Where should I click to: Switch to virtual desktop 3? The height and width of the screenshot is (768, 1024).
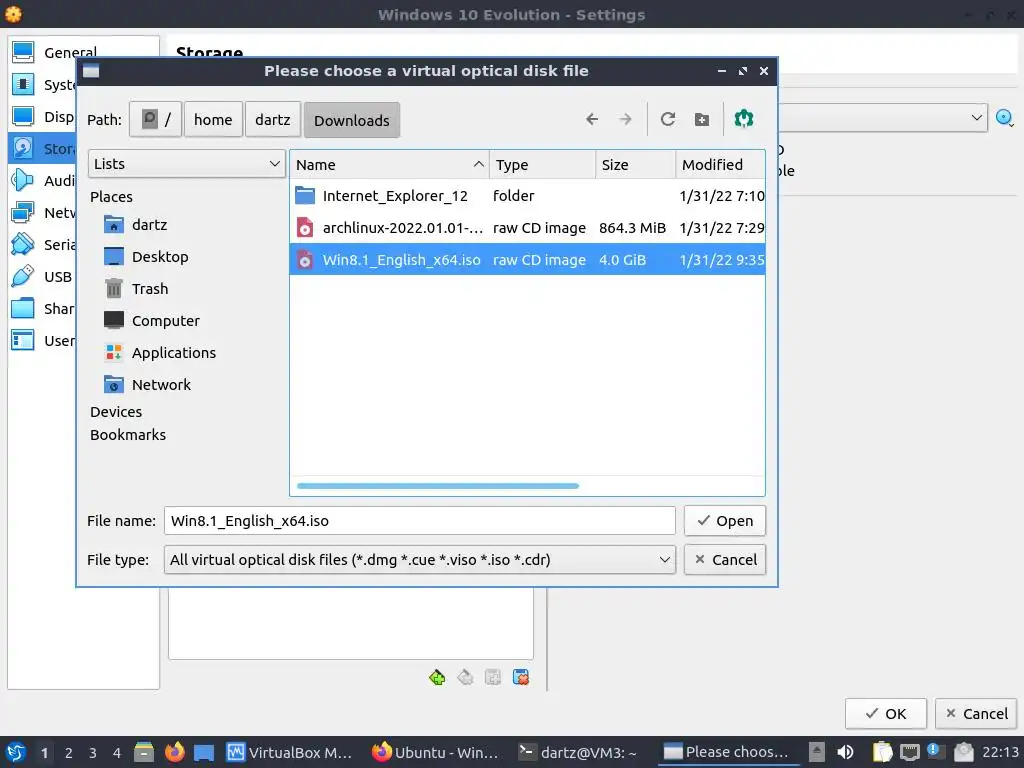(x=92, y=753)
